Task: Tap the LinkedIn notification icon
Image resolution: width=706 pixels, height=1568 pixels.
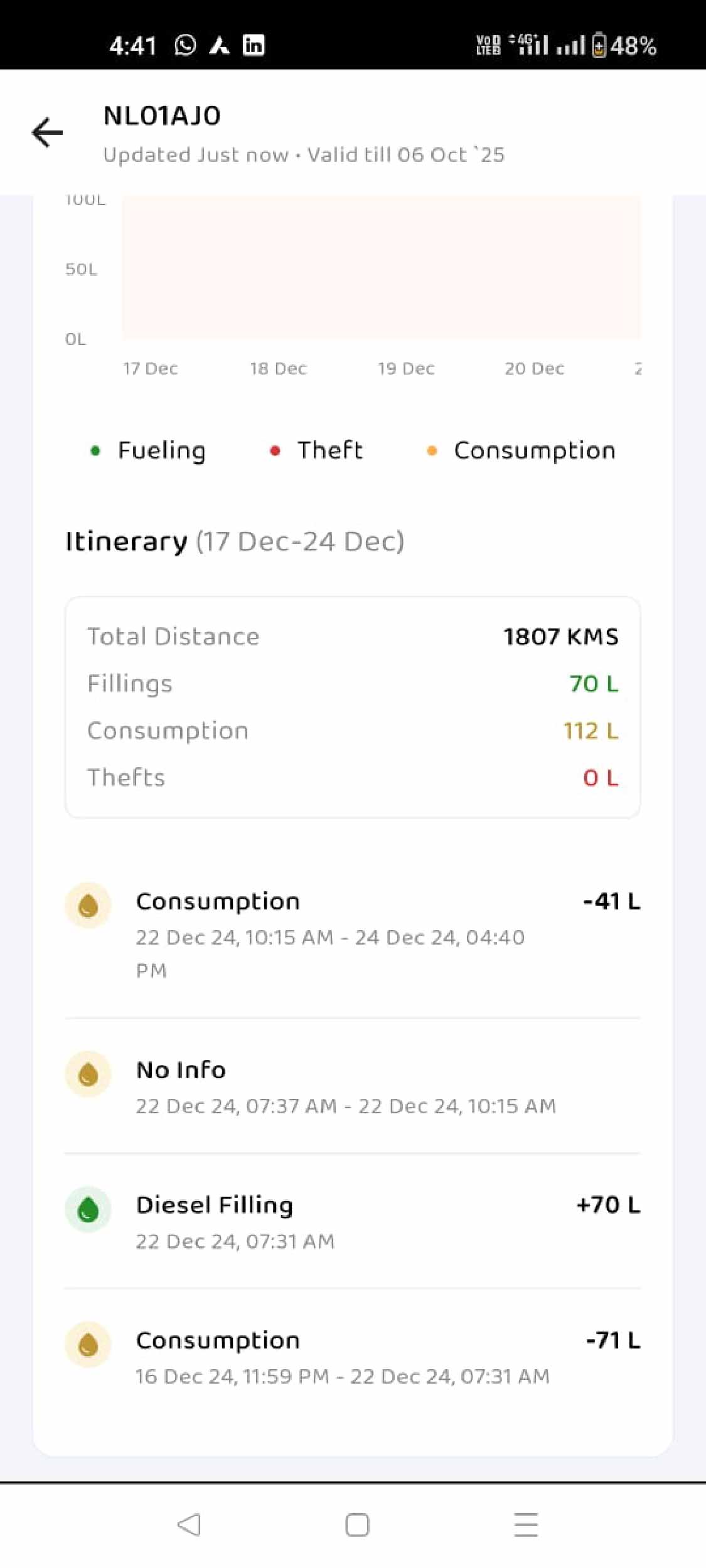Action: (x=254, y=45)
